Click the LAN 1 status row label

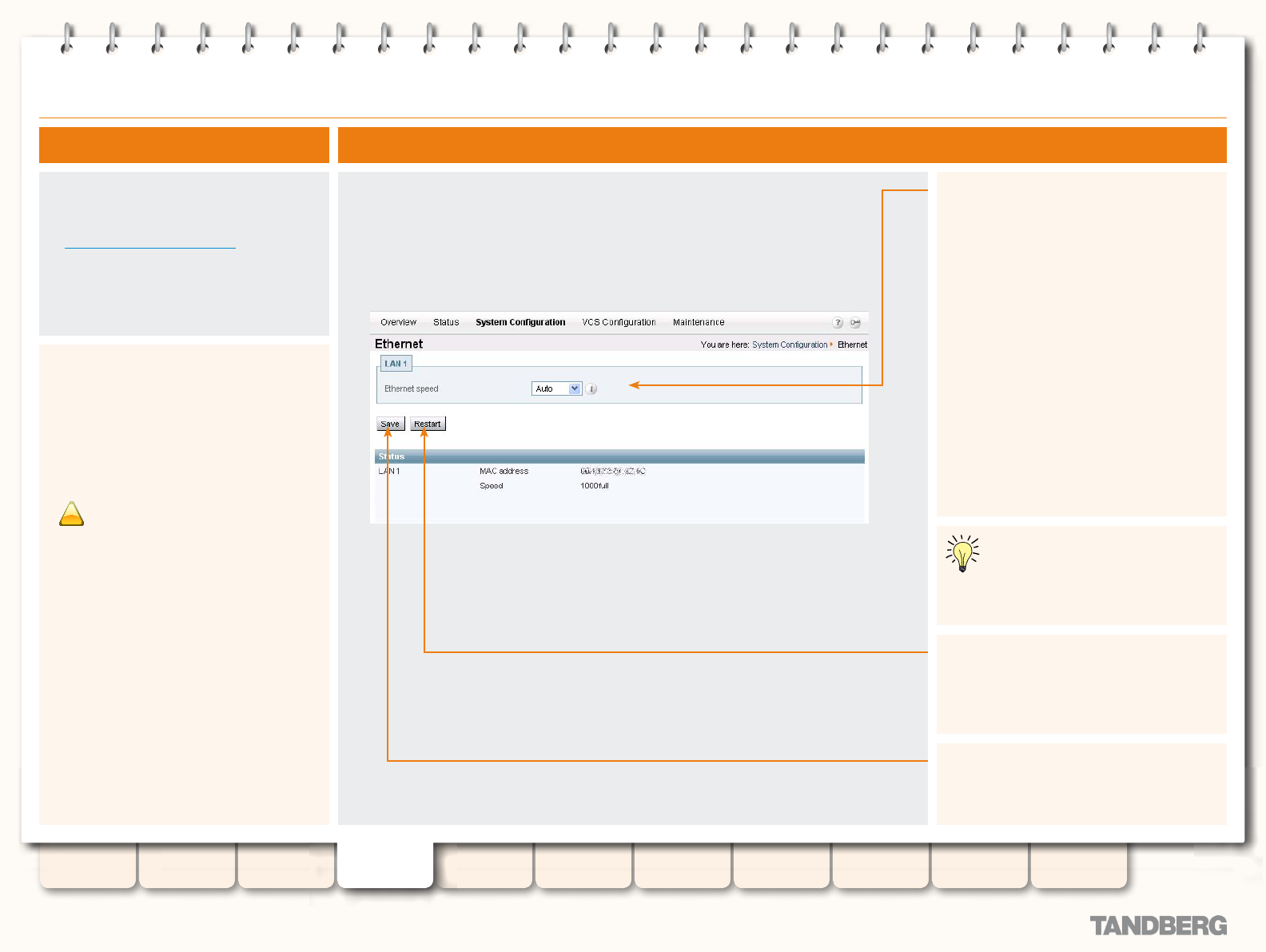point(389,472)
